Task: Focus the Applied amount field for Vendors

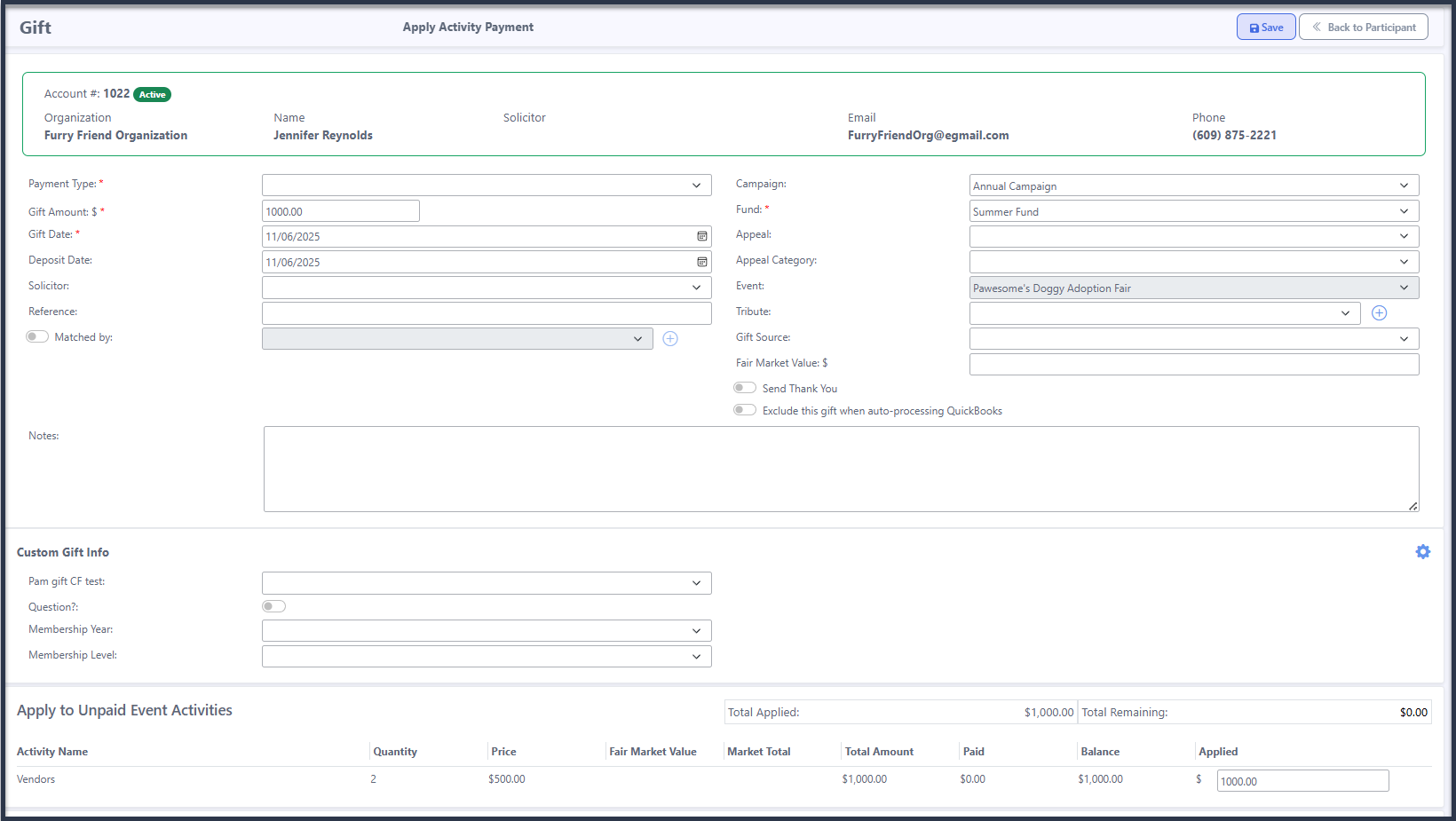Action: tap(1302, 781)
